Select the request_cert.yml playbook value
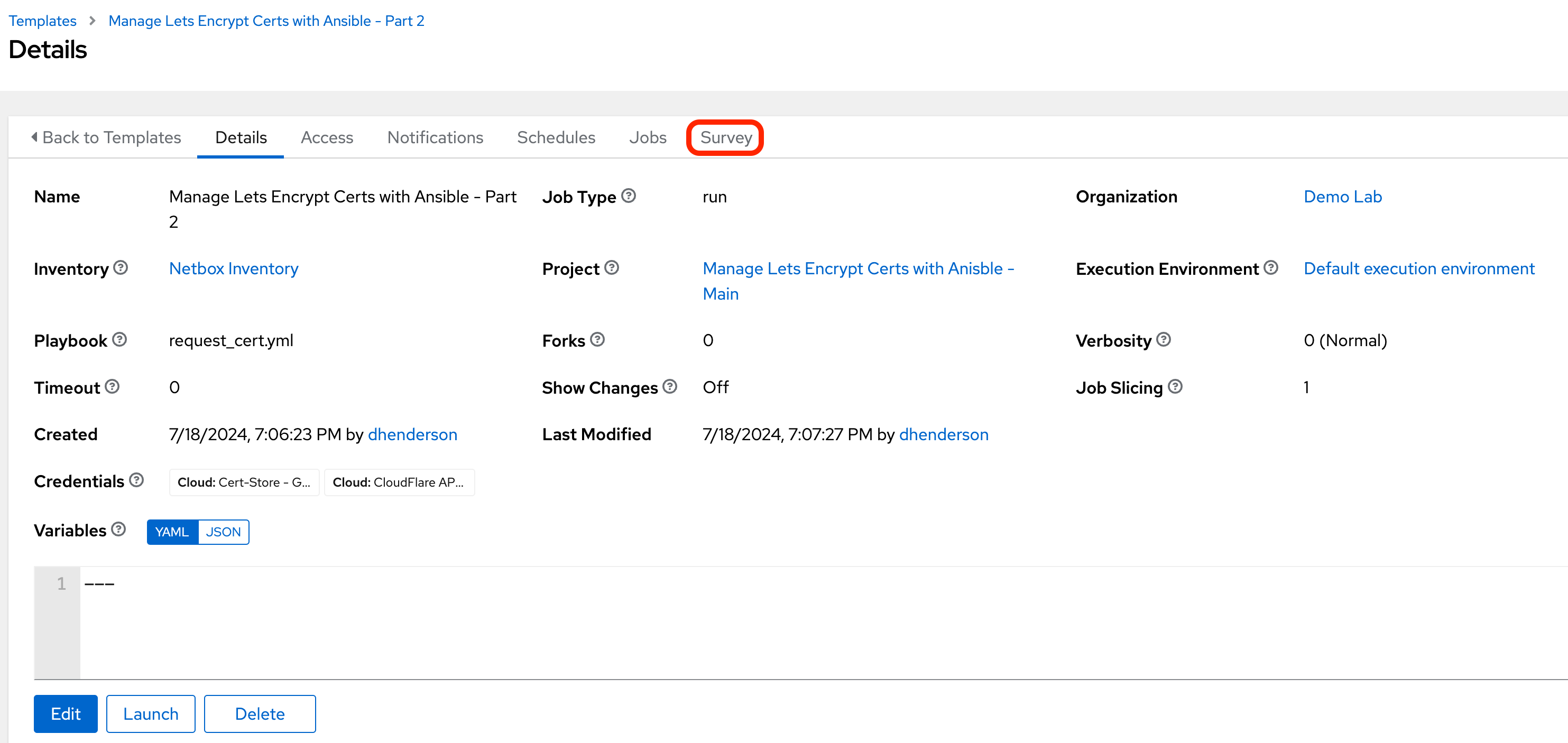 232,340
